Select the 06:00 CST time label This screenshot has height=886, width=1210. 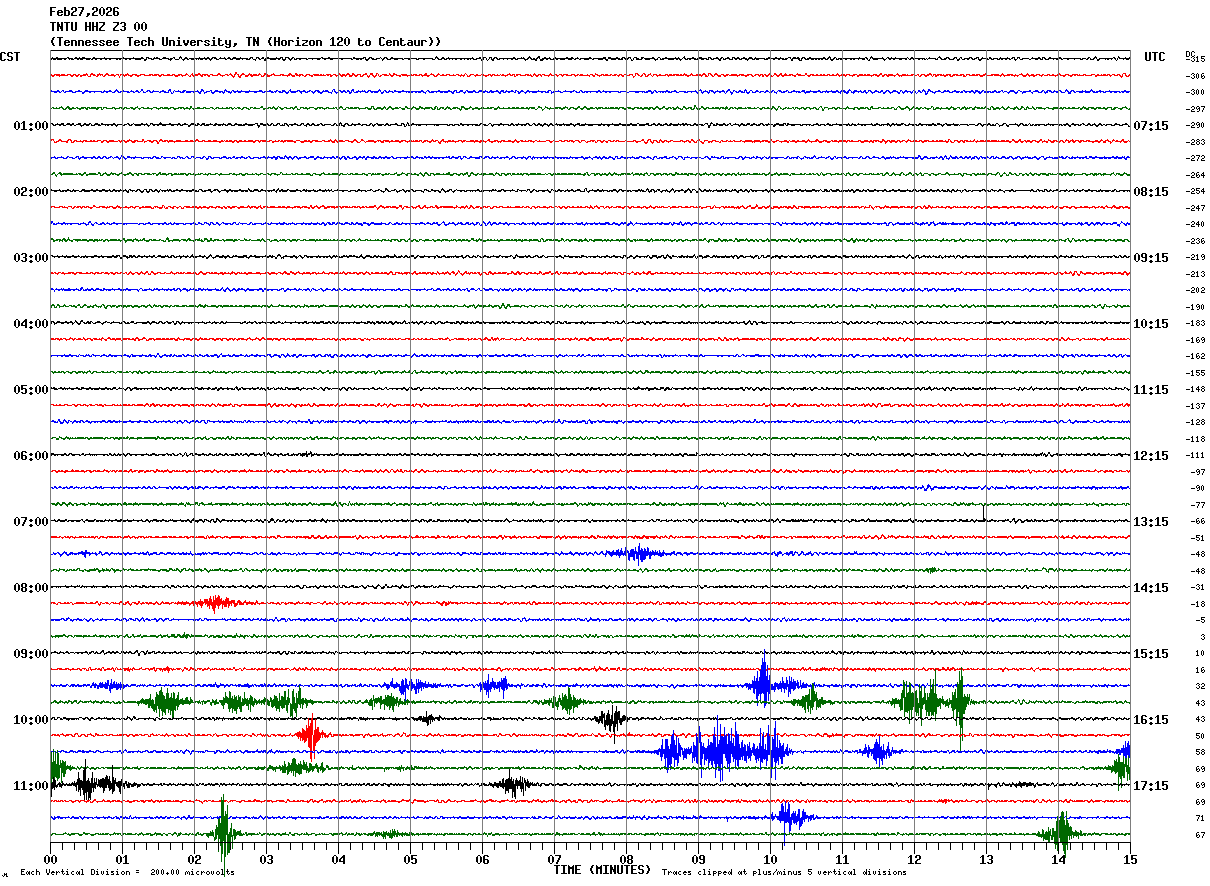pos(31,456)
